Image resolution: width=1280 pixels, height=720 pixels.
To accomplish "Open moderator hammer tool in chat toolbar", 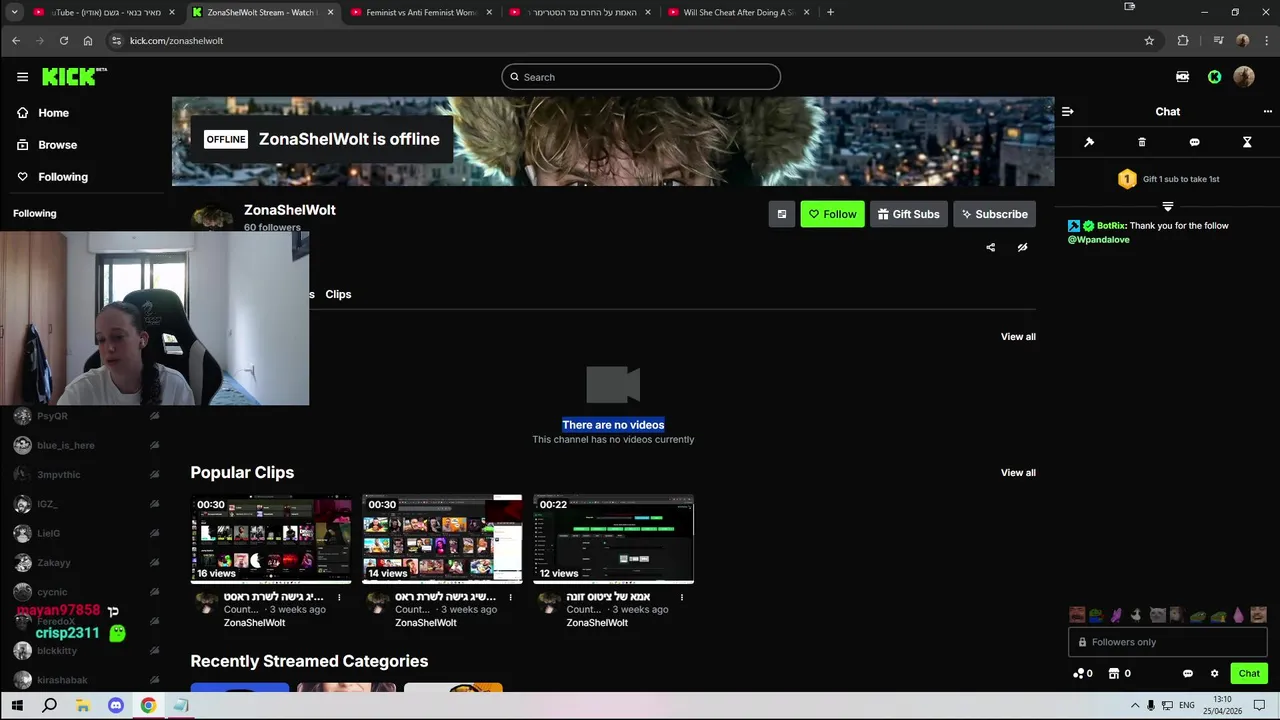I will (x=1089, y=142).
